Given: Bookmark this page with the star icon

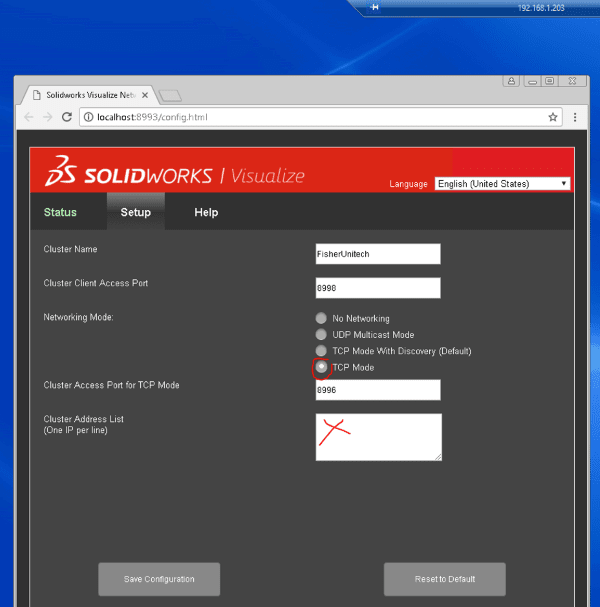Looking at the screenshot, I should (x=553, y=117).
